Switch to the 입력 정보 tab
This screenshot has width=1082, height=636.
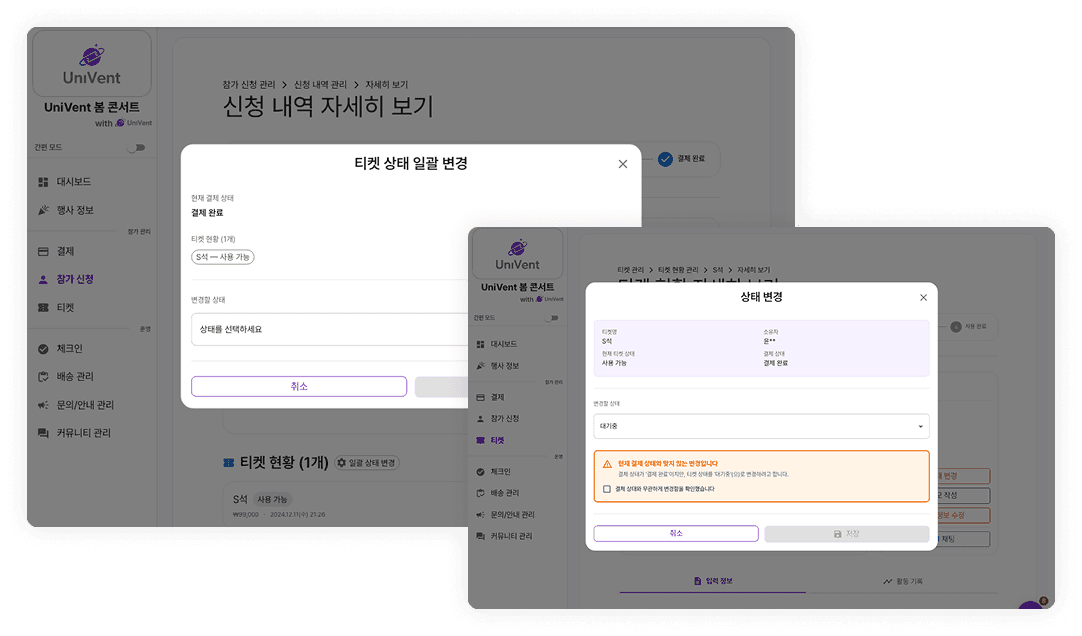(x=715, y=580)
